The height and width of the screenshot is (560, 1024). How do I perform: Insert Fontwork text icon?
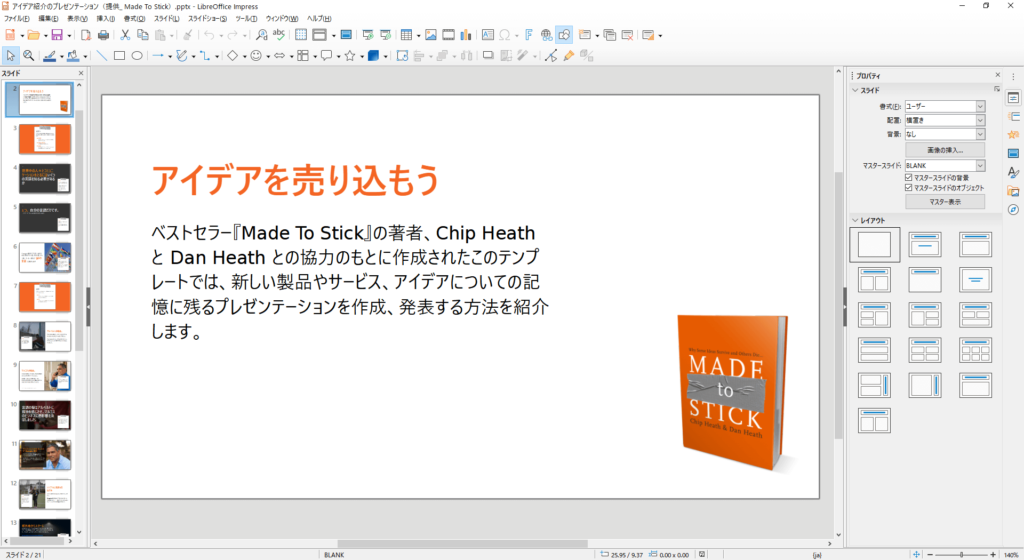coord(529,35)
